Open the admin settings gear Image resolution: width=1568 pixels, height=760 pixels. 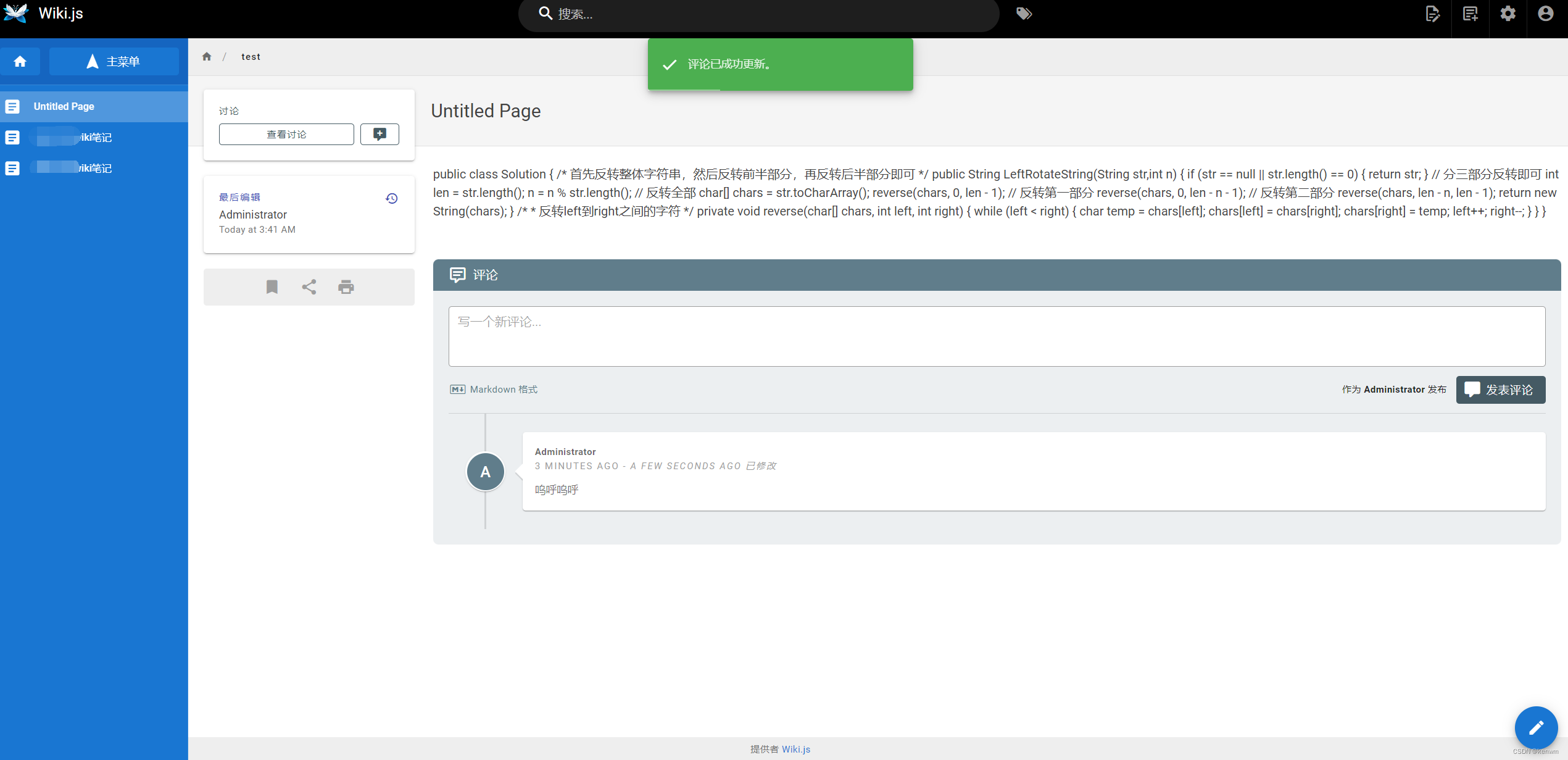(x=1508, y=14)
